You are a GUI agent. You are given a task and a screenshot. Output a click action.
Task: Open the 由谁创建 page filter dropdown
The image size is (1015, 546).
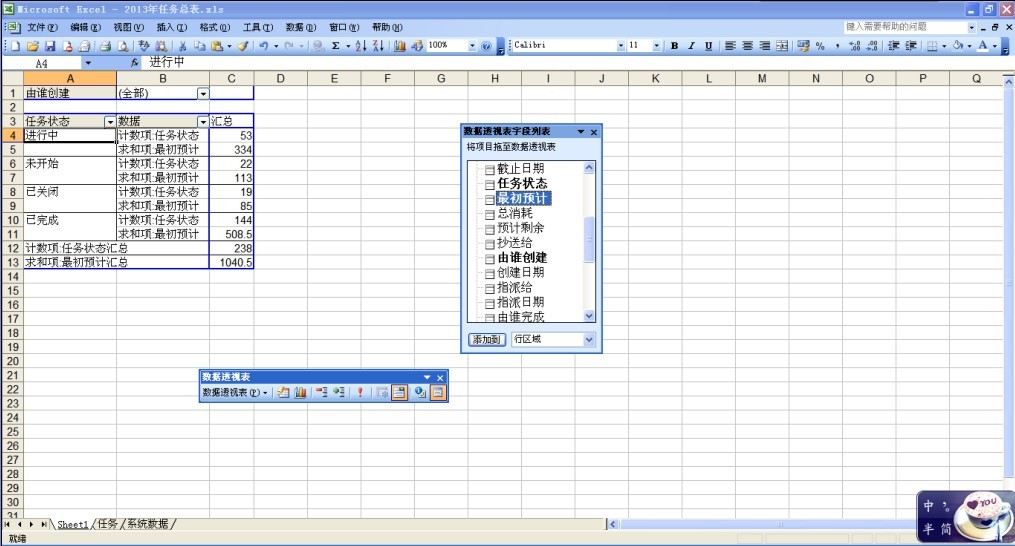pyautogui.click(x=203, y=93)
